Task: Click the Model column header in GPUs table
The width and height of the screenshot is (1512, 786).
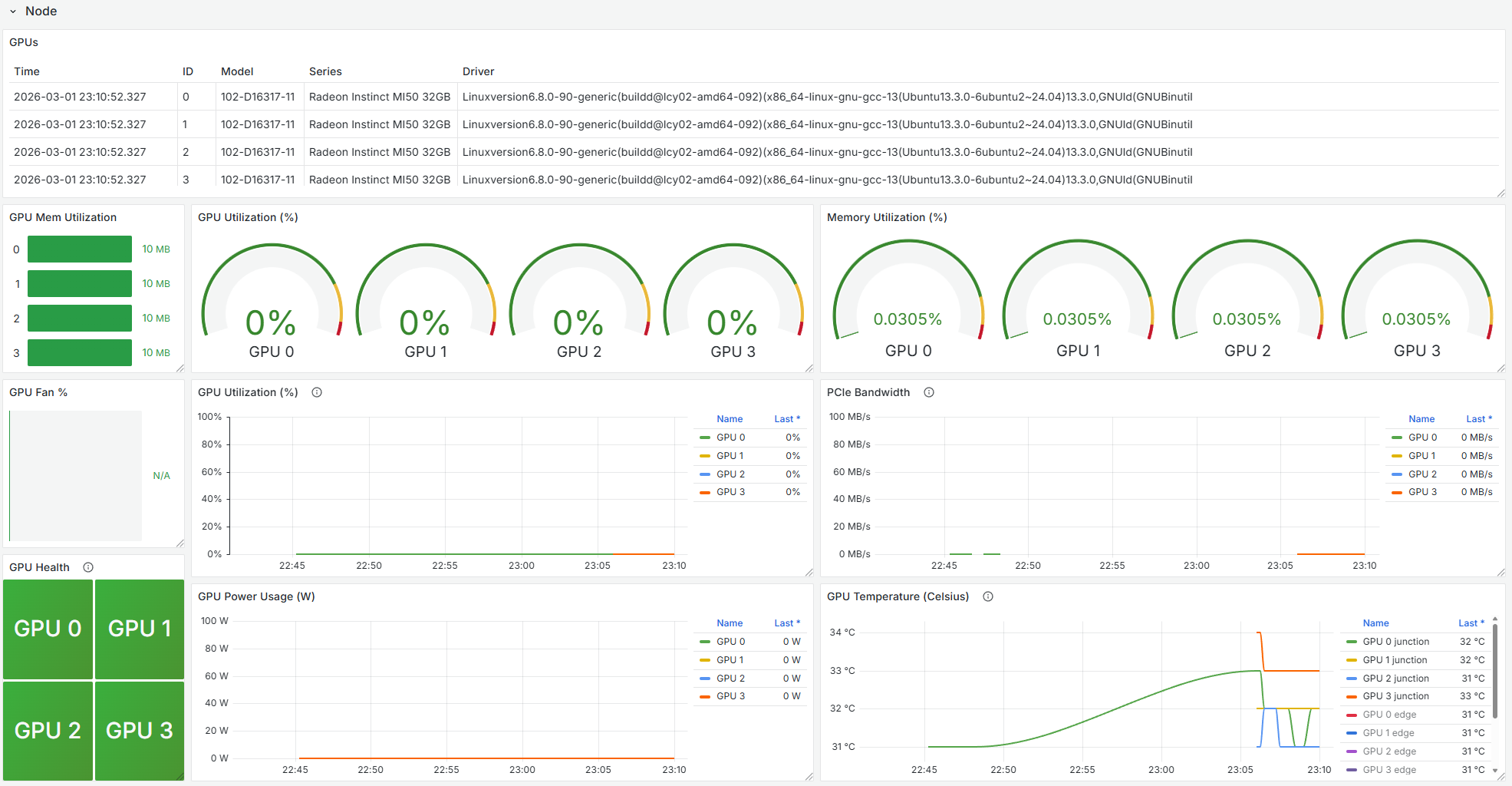Action: [237, 71]
